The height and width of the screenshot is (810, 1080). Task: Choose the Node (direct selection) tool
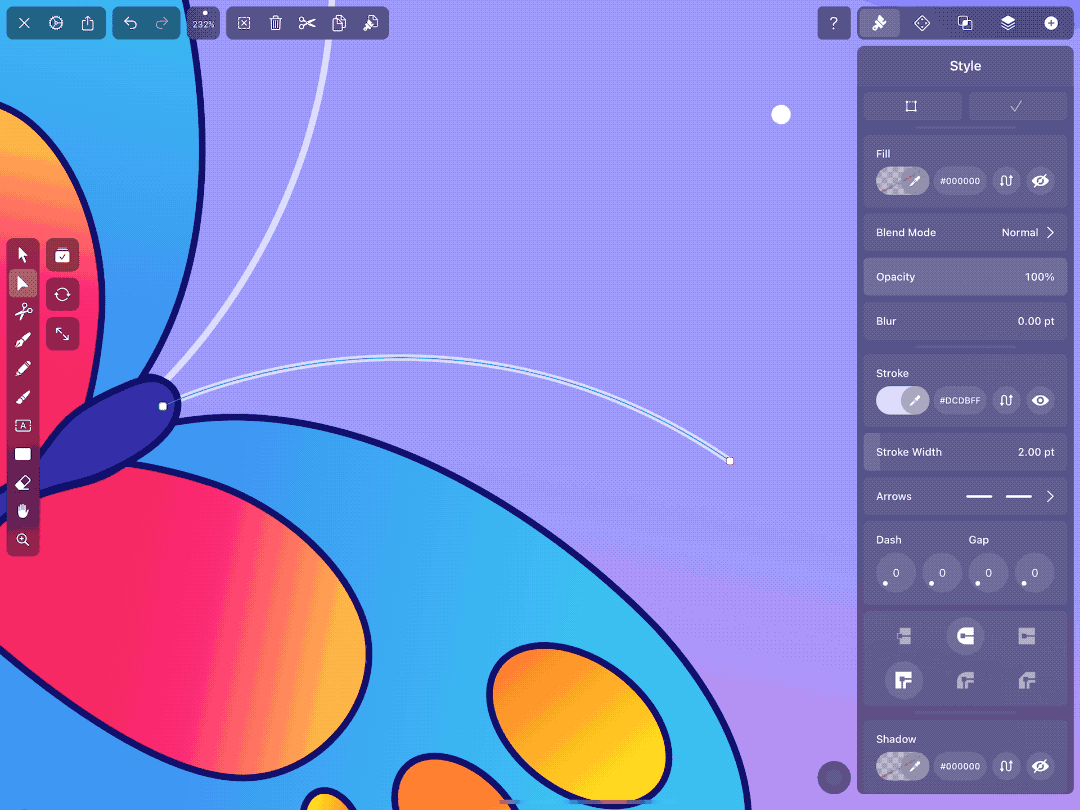point(23,284)
